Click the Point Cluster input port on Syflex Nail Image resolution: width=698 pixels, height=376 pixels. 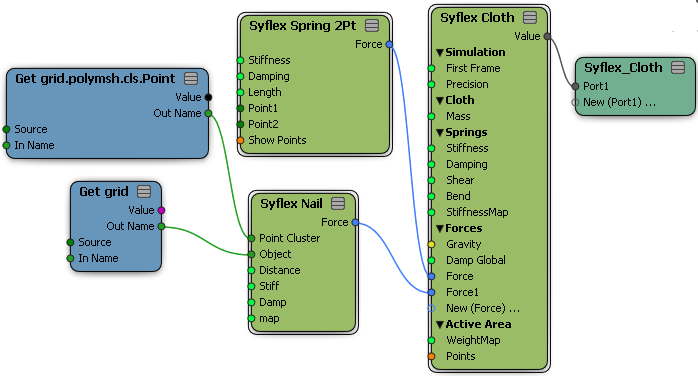pyautogui.click(x=252, y=239)
